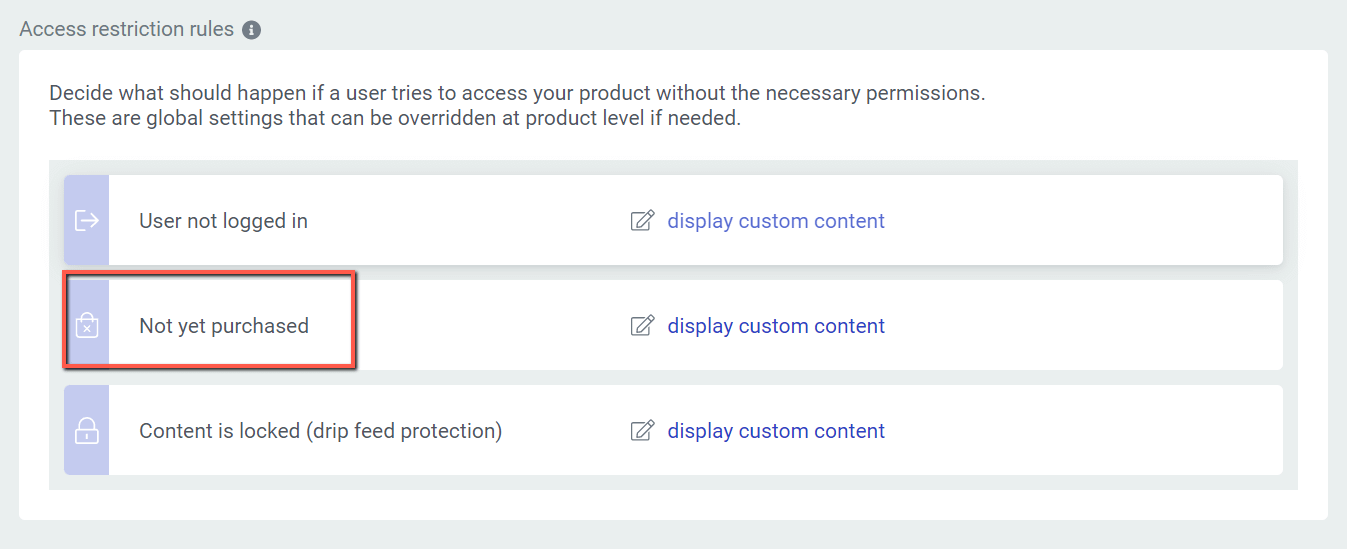Open display custom content for Content is locked

[x=776, y=431]
